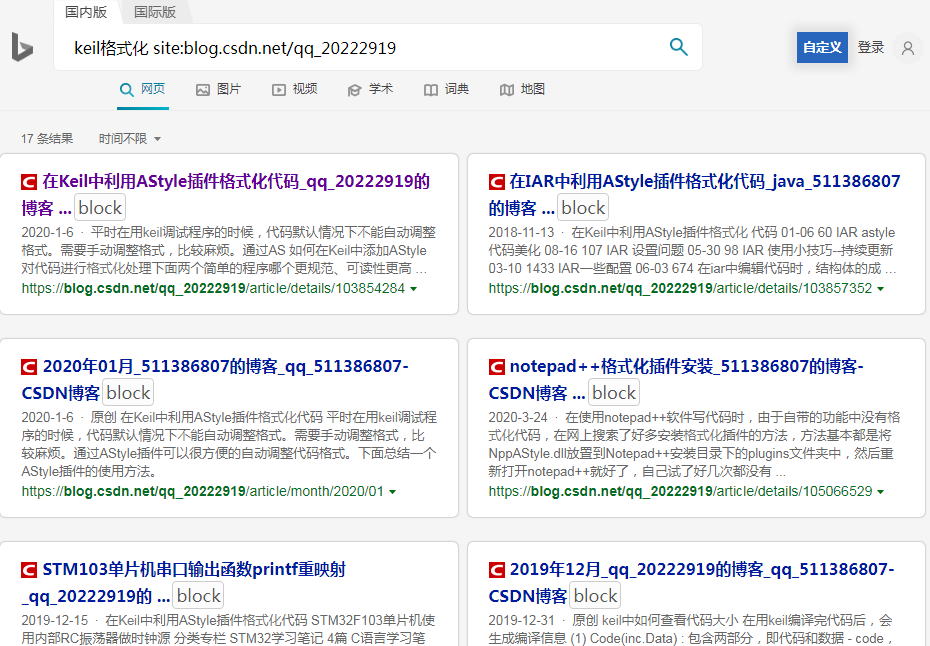Open 2020年01月_511386807的博客 result title
Viewport: 930px width, 646px height.
tap(215, 379)
